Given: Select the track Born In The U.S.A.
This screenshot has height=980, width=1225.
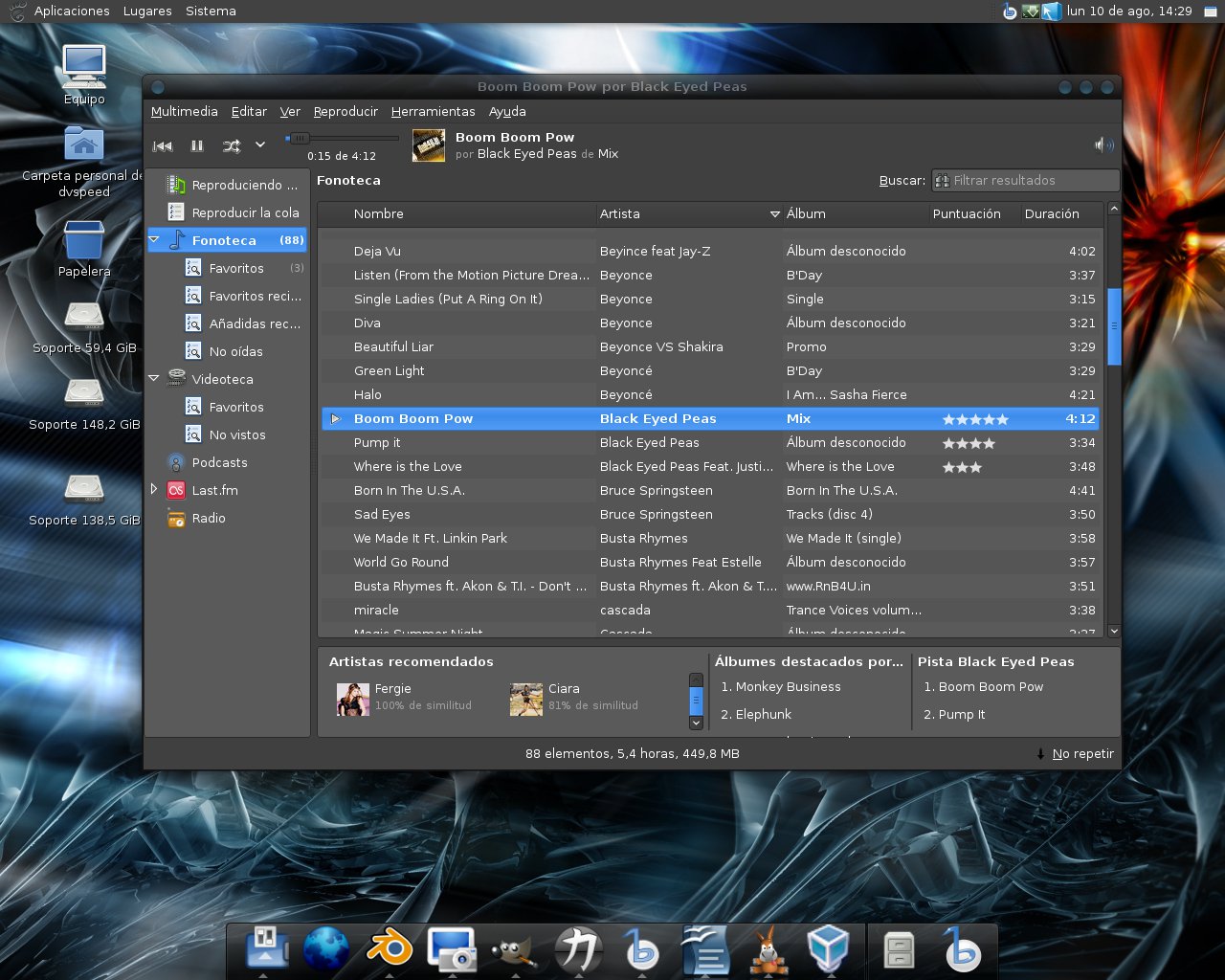Looking at the screenshot, I should click(x=711, y=490).
